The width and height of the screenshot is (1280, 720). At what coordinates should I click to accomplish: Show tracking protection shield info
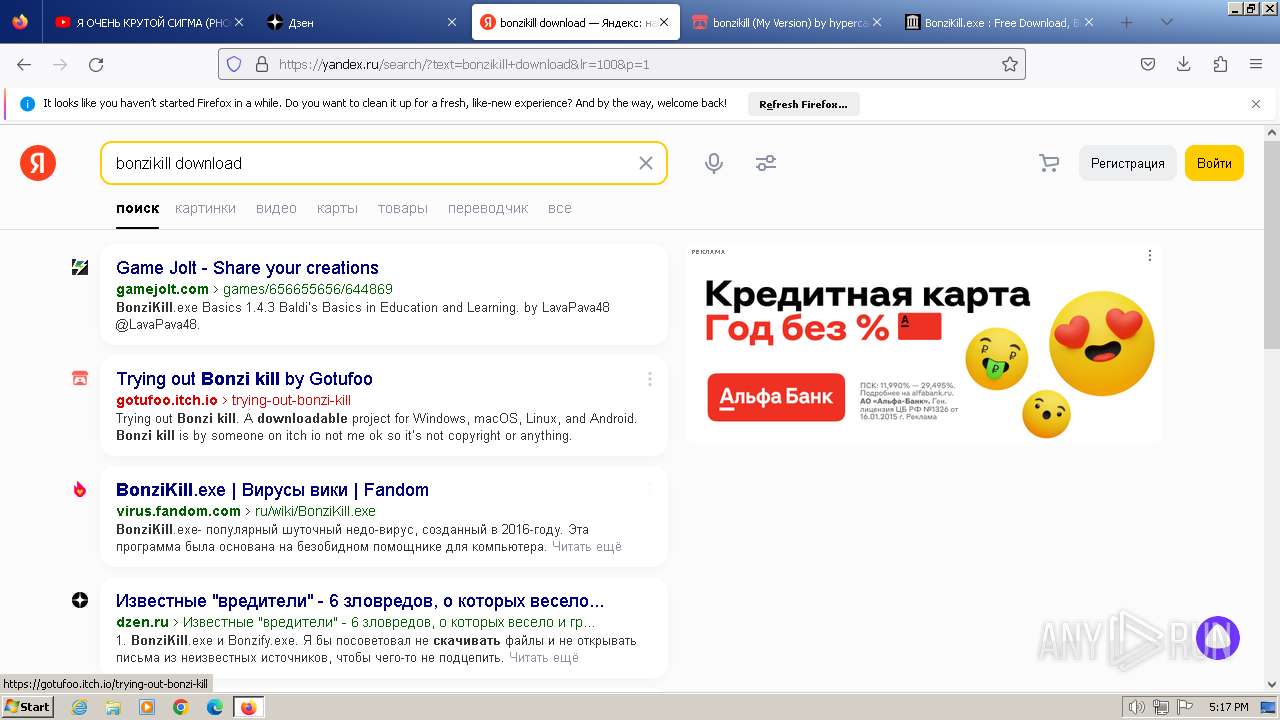click(234, 64)
